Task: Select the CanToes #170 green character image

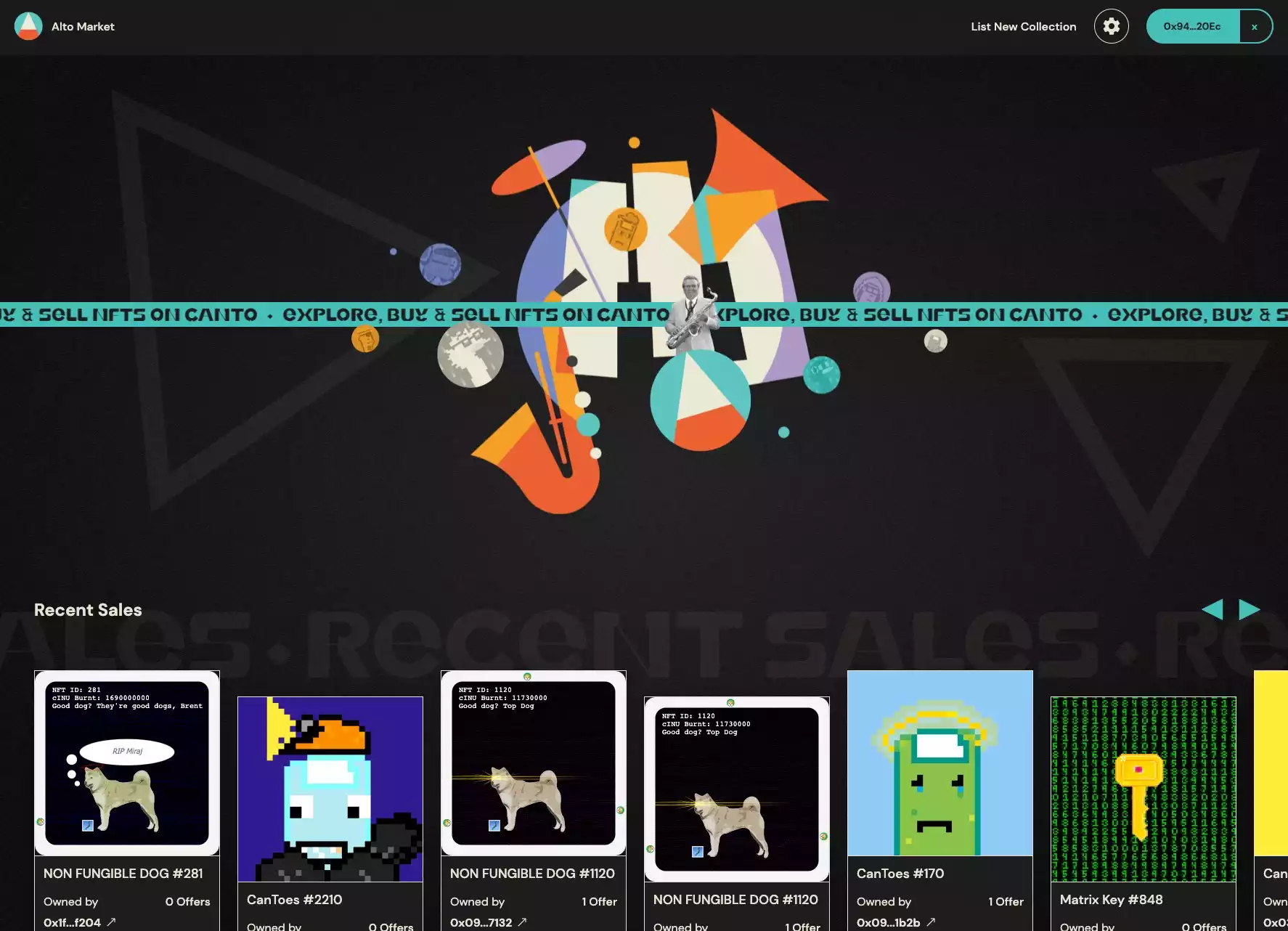Action: [x=939, y=763]
